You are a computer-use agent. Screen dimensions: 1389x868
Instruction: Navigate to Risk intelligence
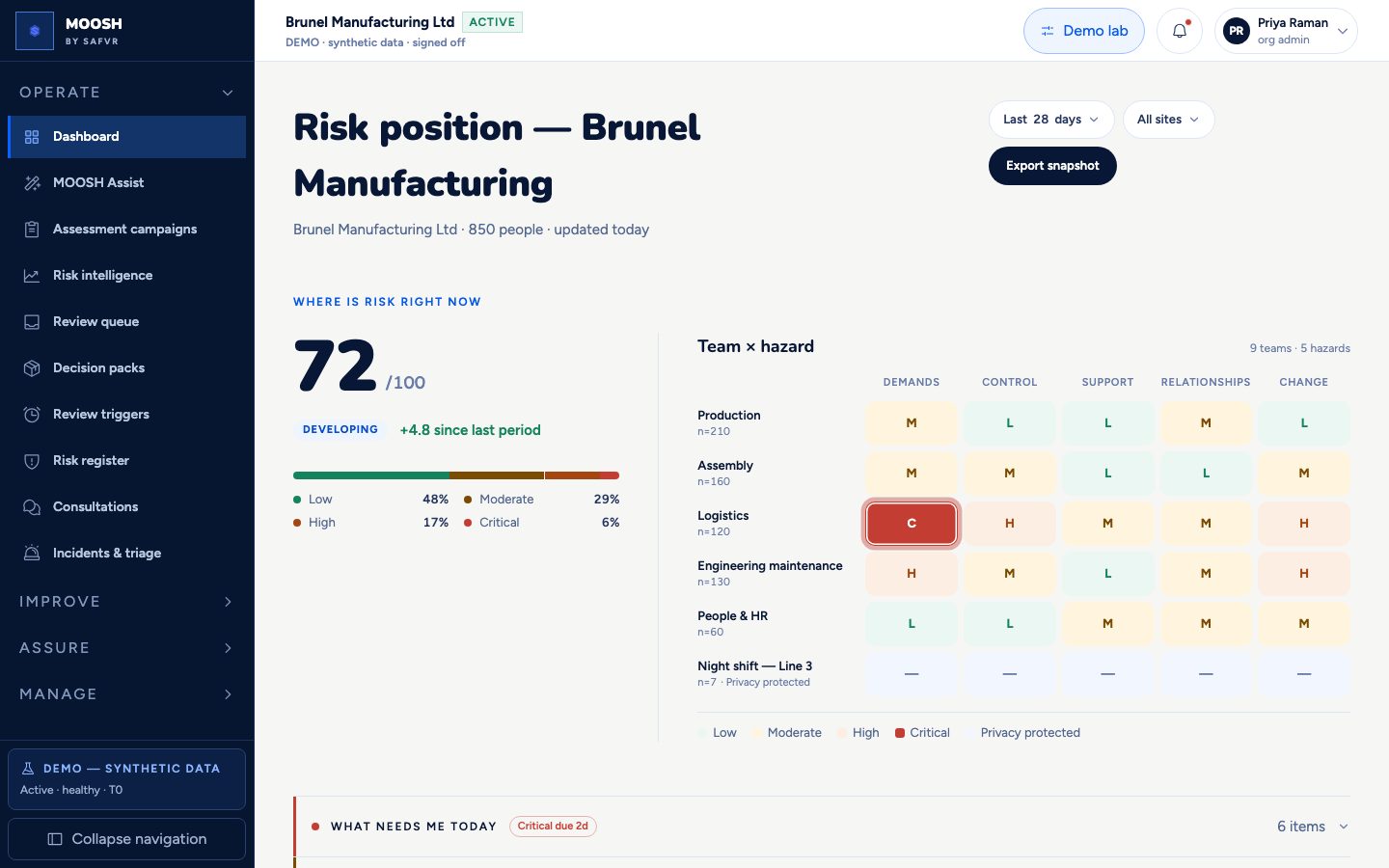click(x=126, y=276)
